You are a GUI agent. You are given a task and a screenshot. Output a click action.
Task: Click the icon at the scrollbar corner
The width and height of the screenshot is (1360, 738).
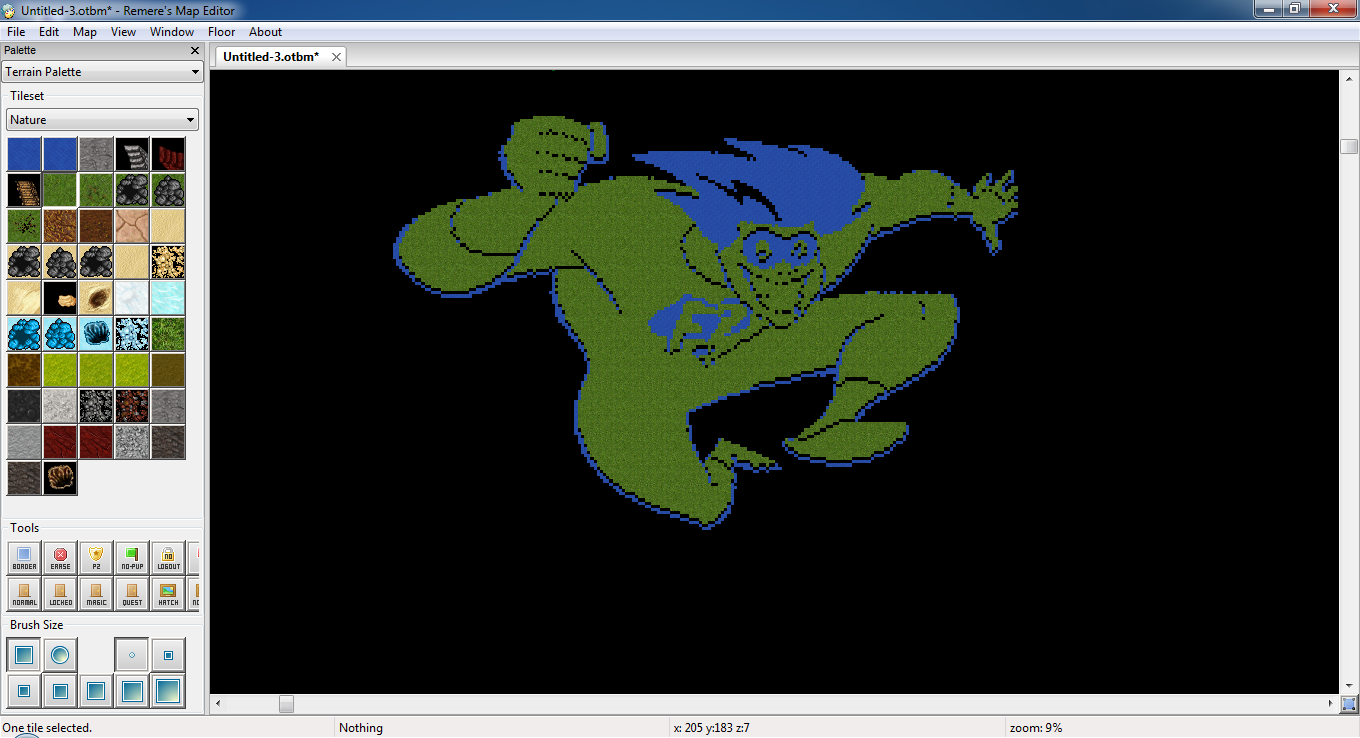click(x=1348, y=704)
